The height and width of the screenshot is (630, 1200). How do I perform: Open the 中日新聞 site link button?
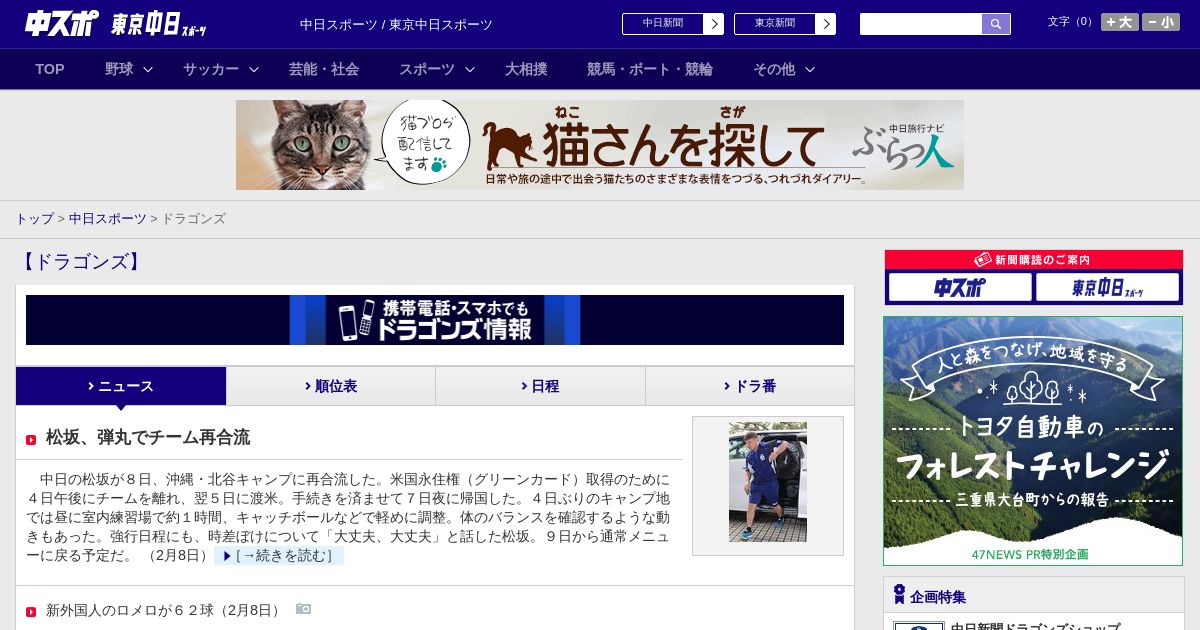pos(663,24)
